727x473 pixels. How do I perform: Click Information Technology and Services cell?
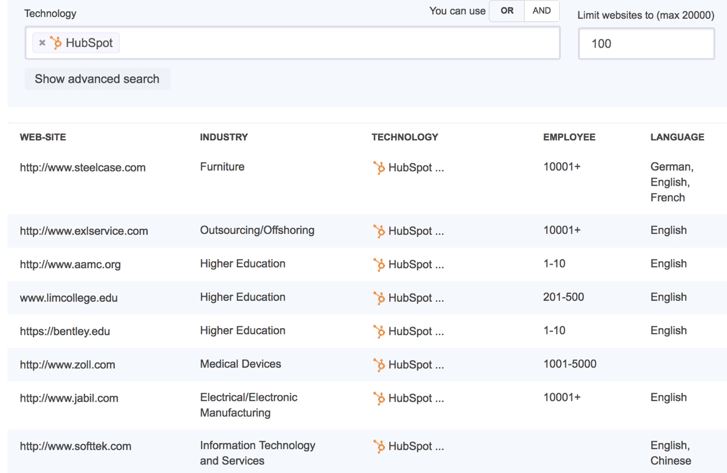point(258,453)
